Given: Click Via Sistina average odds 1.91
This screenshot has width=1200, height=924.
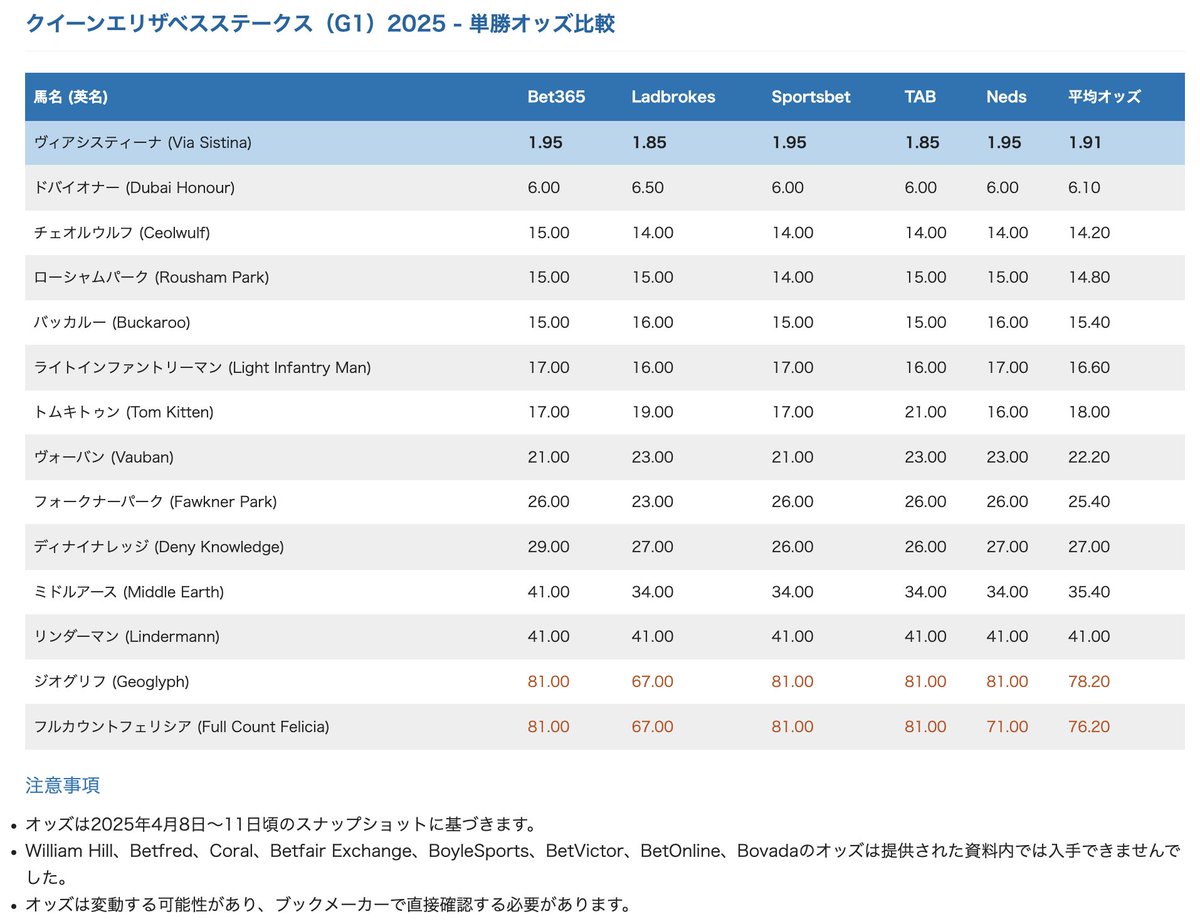Looking at the screenshot, I should (x=1085, y=142).
